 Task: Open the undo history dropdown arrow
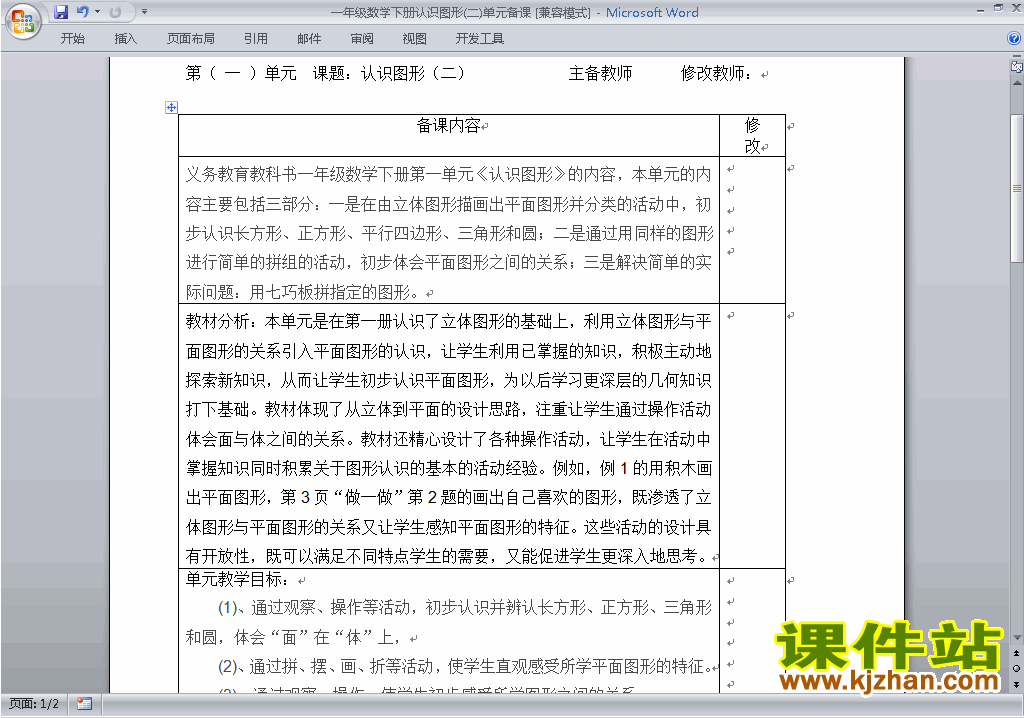coord(97,12)
